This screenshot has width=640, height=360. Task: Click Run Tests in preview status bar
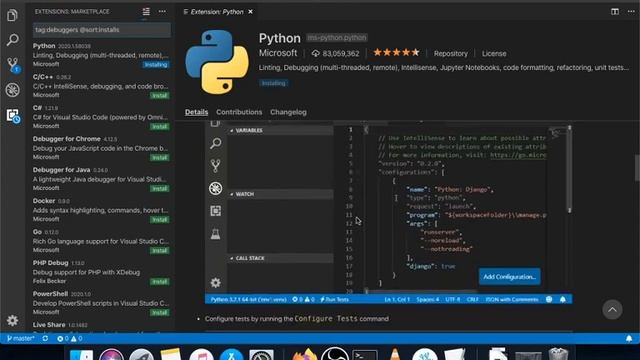click(x=334, y=300)
